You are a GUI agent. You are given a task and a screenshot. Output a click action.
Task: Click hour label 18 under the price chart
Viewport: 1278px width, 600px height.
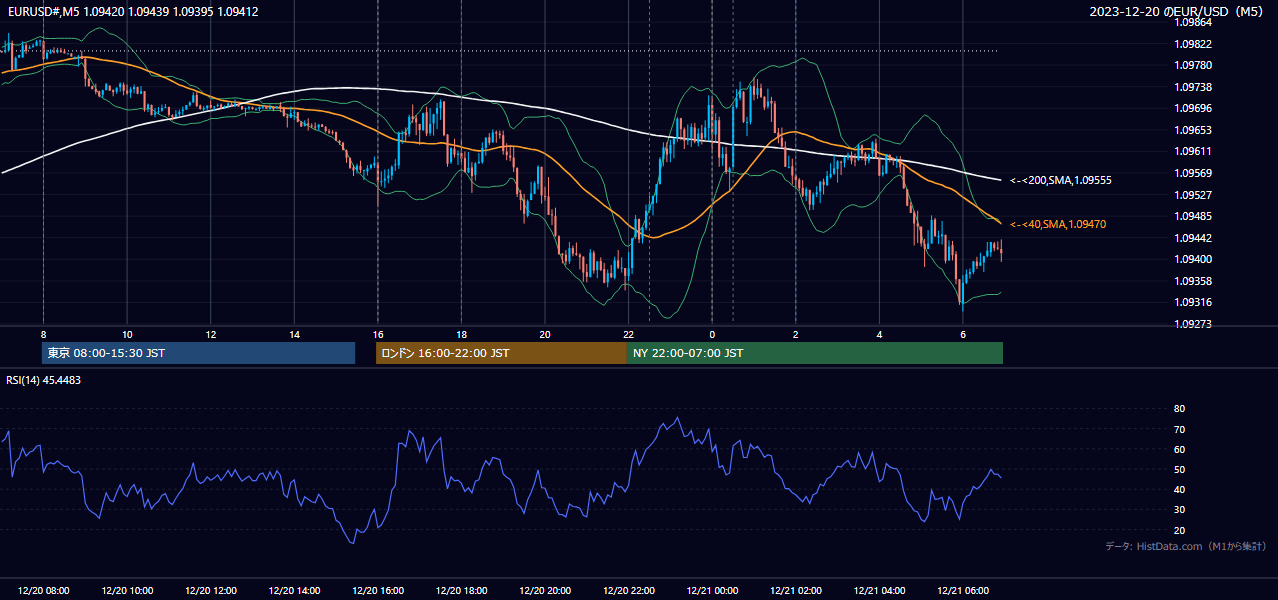coord(461,335)
